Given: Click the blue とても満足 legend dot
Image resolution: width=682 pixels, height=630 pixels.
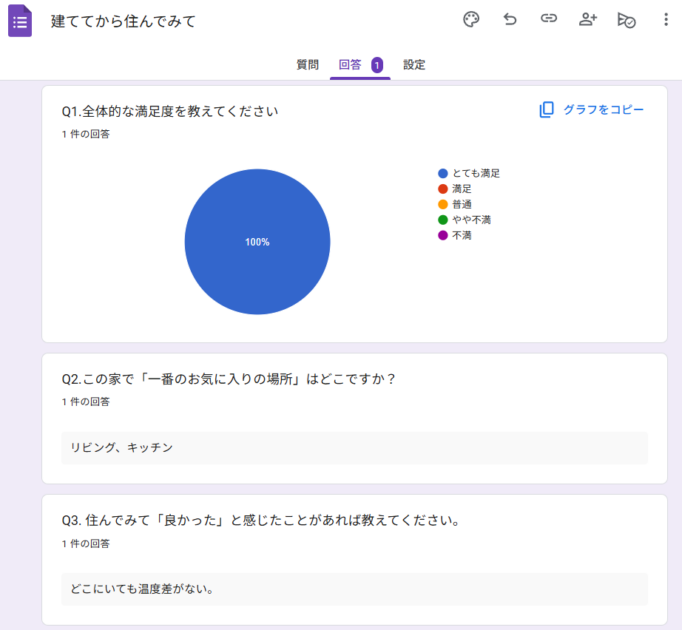Looking at the screenshot, I should [x=443, y=173].
